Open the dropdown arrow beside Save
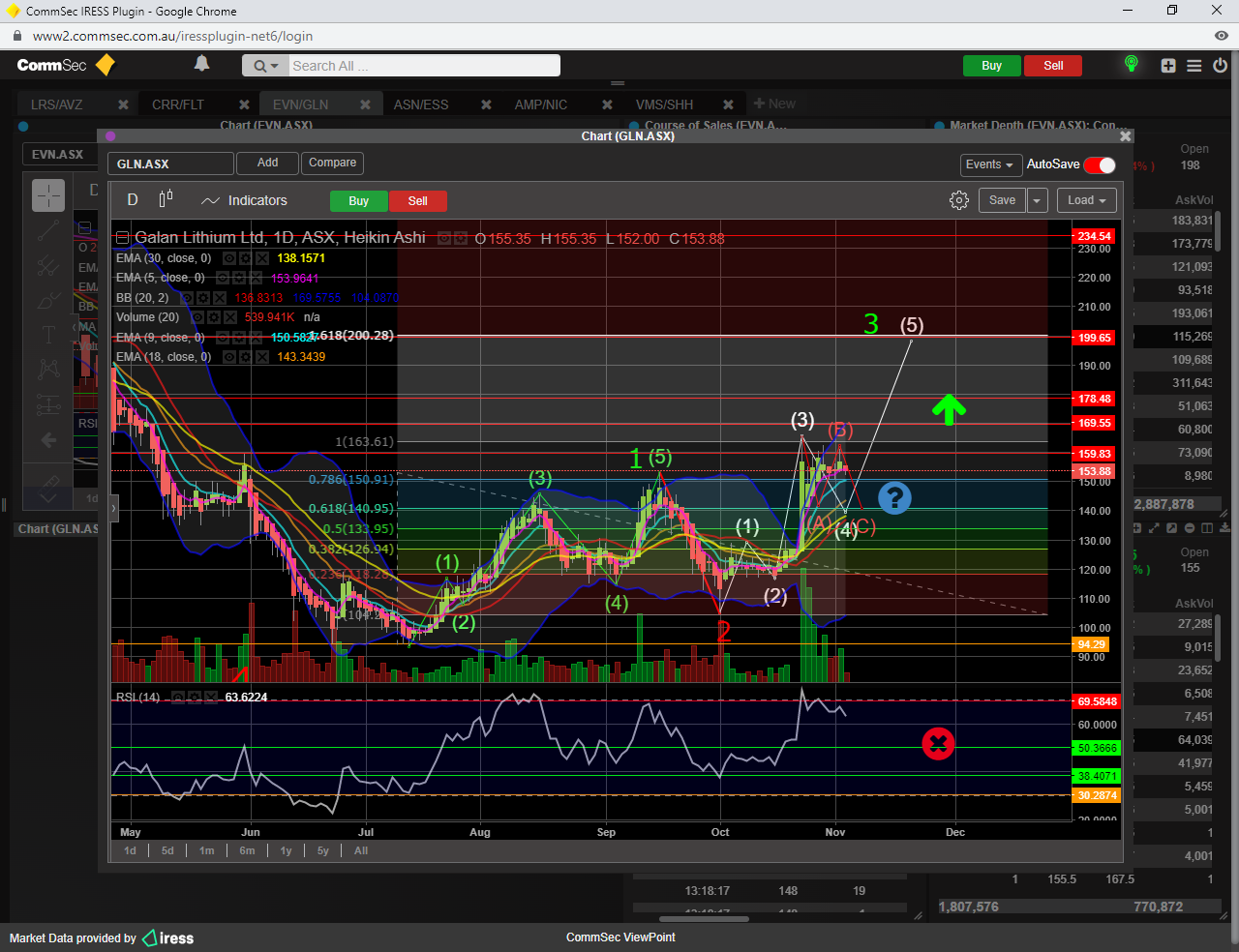Image resolution: width=1239 pixels, height=952 pixels. coord(1037,200)
